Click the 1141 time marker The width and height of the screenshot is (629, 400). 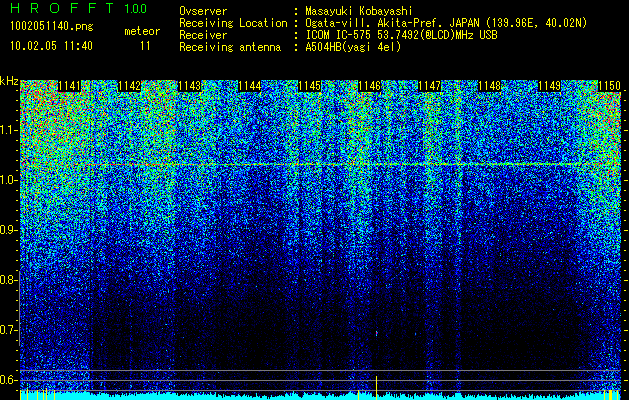tap(69, 86)
